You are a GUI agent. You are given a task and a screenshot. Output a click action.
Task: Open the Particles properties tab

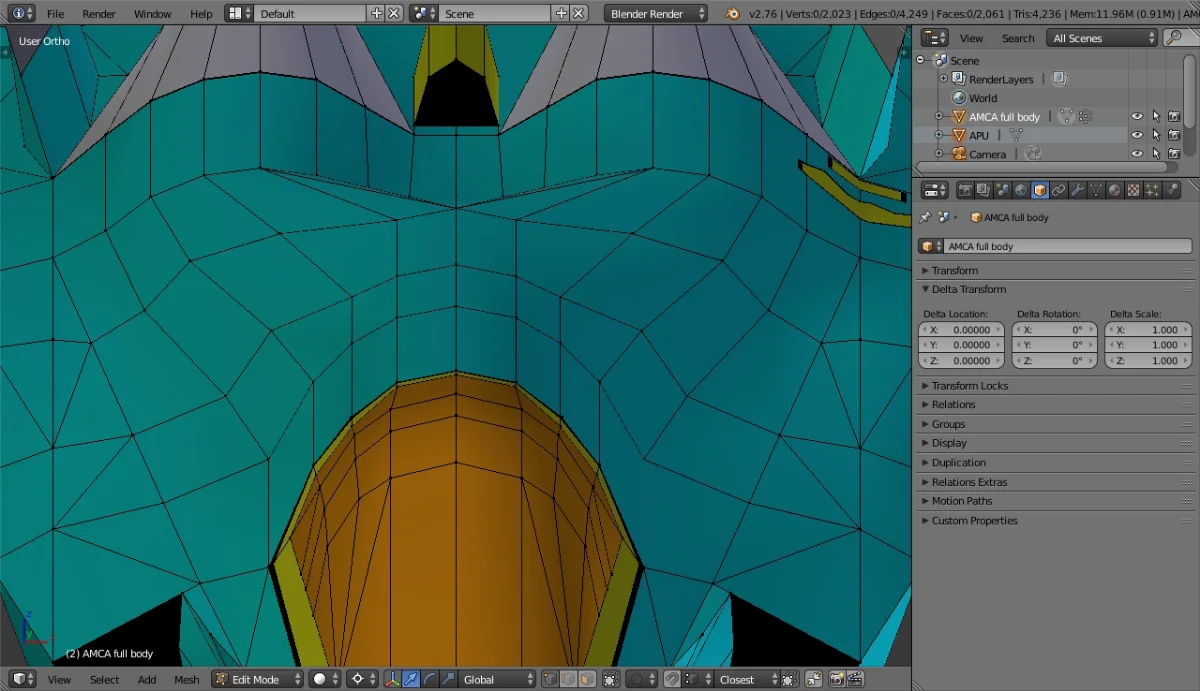[1153, 190]
